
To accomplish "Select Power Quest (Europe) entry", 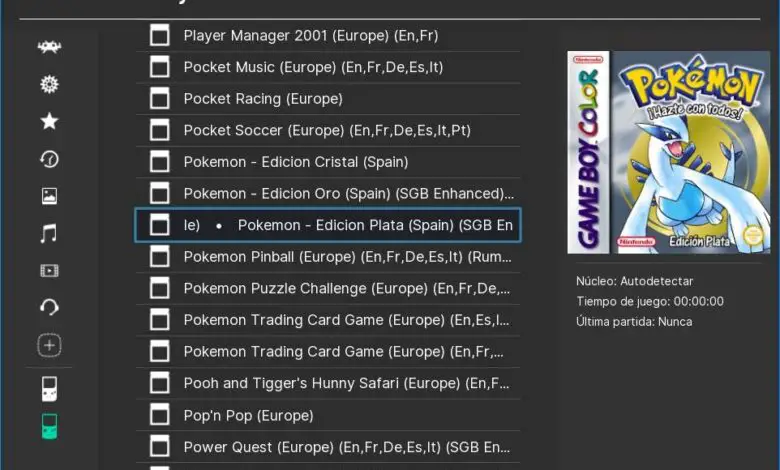I will coord(328,447).
